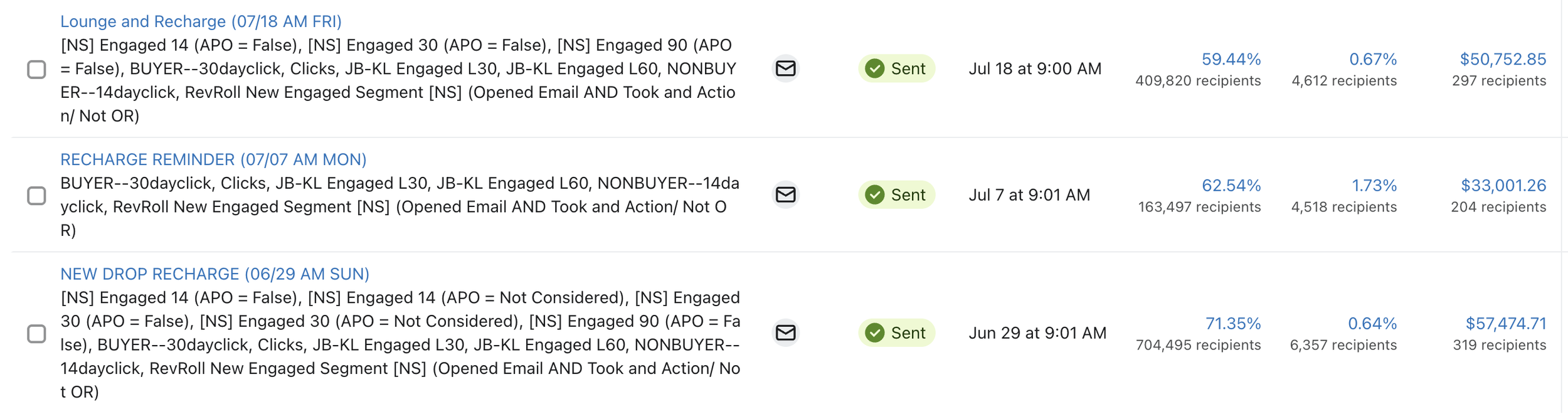This screenshot has width=1568, height=414.
Task: Click green check icon in Jun 29 Sent badge
Action: click(x=874, y=332)
